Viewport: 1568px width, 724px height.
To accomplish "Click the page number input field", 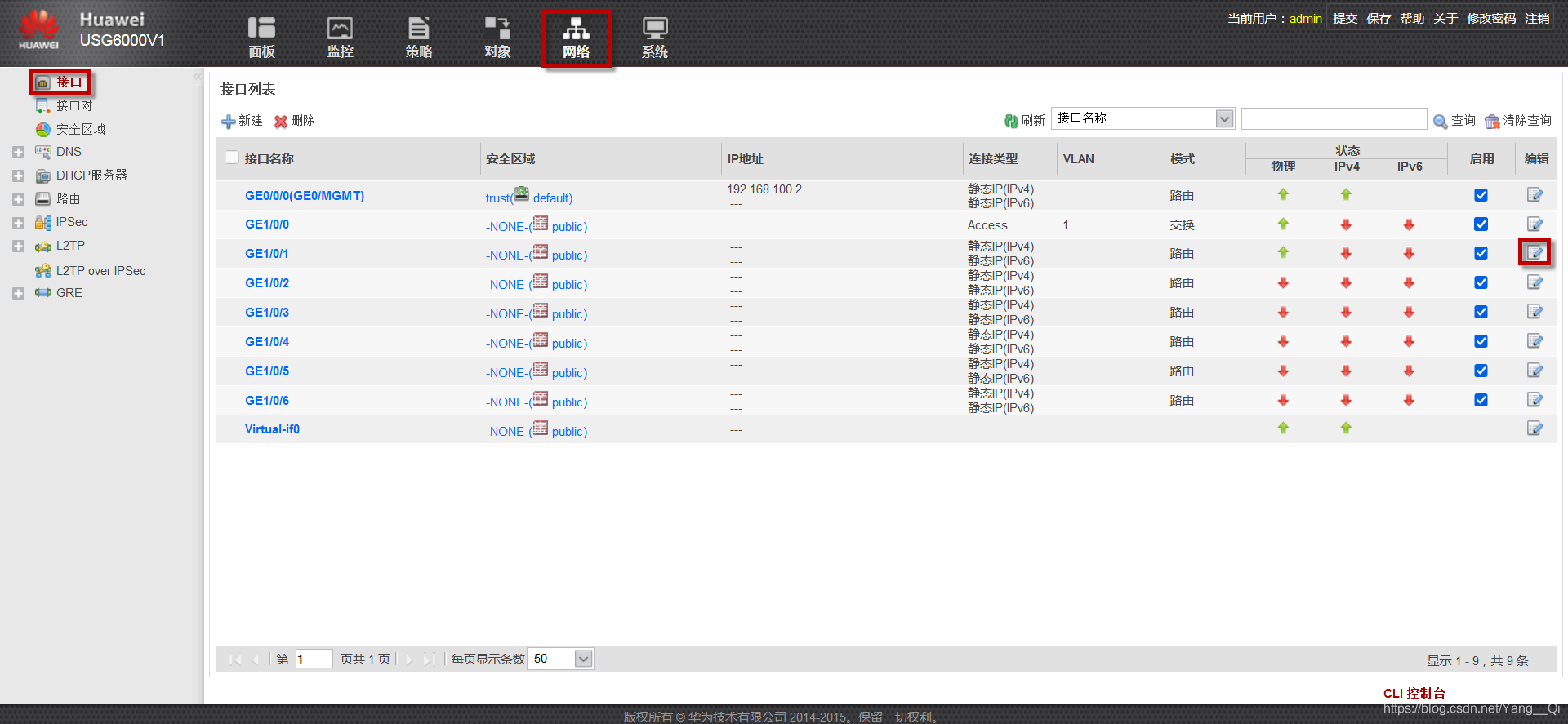I will point(314,659).
